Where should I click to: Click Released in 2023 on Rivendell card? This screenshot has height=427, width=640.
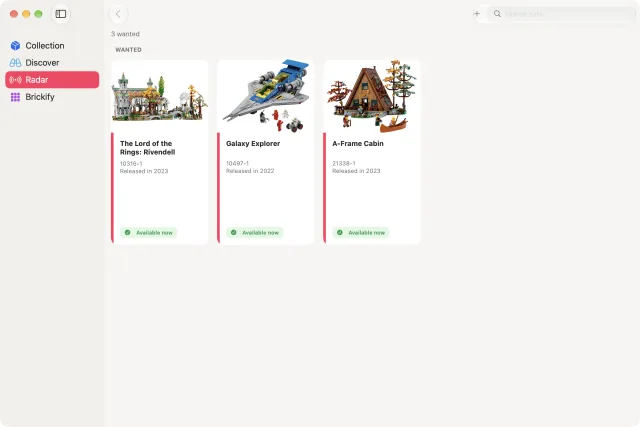[144, 171]
